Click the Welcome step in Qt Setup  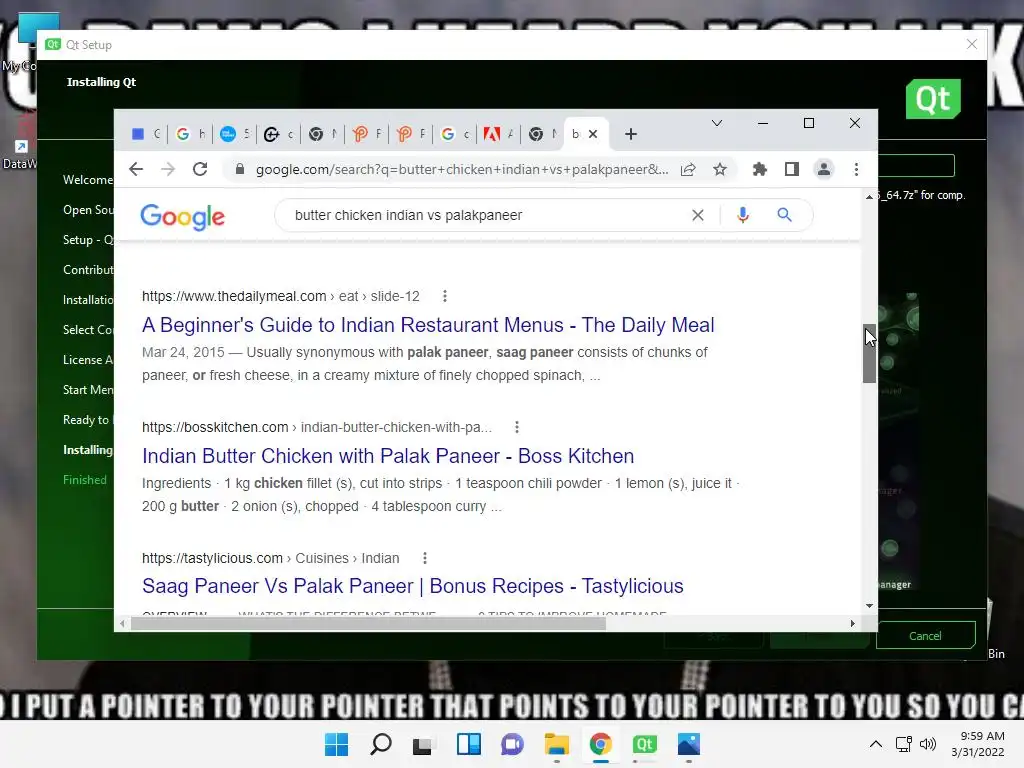[88, 180]
